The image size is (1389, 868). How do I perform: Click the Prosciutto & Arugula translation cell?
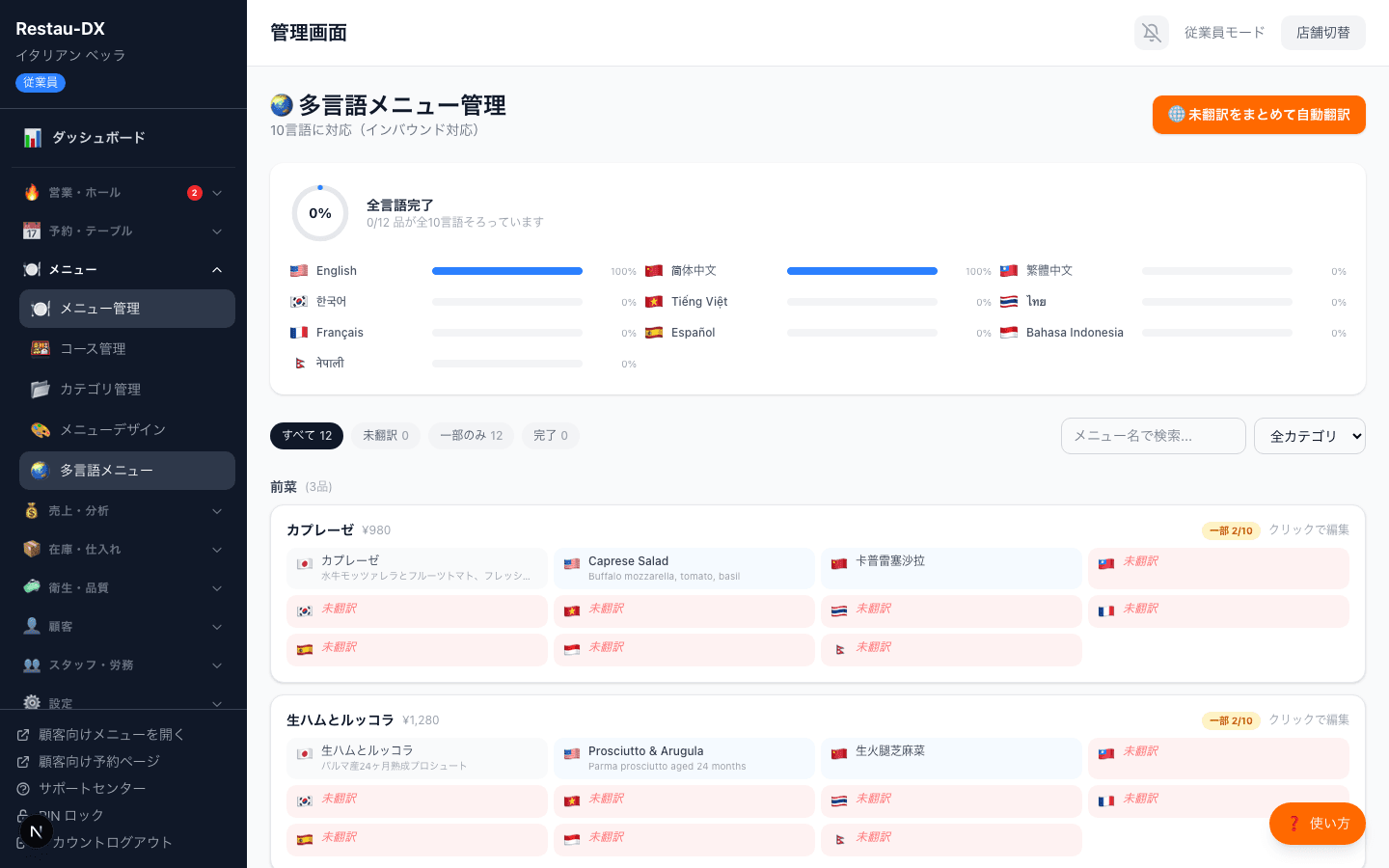684,758
